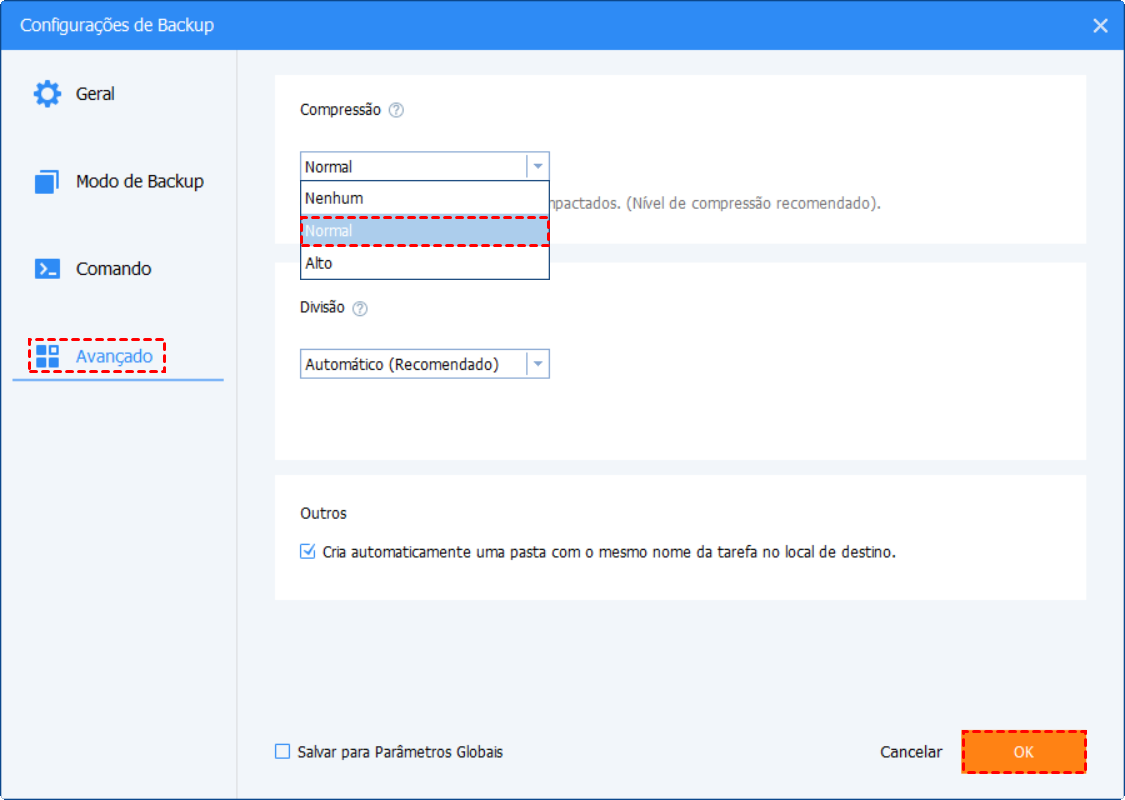The width and height of the screenshot is (1125, 800).
Task: Click the Automático (Recomendado) combo box
Action: [425, 364]
